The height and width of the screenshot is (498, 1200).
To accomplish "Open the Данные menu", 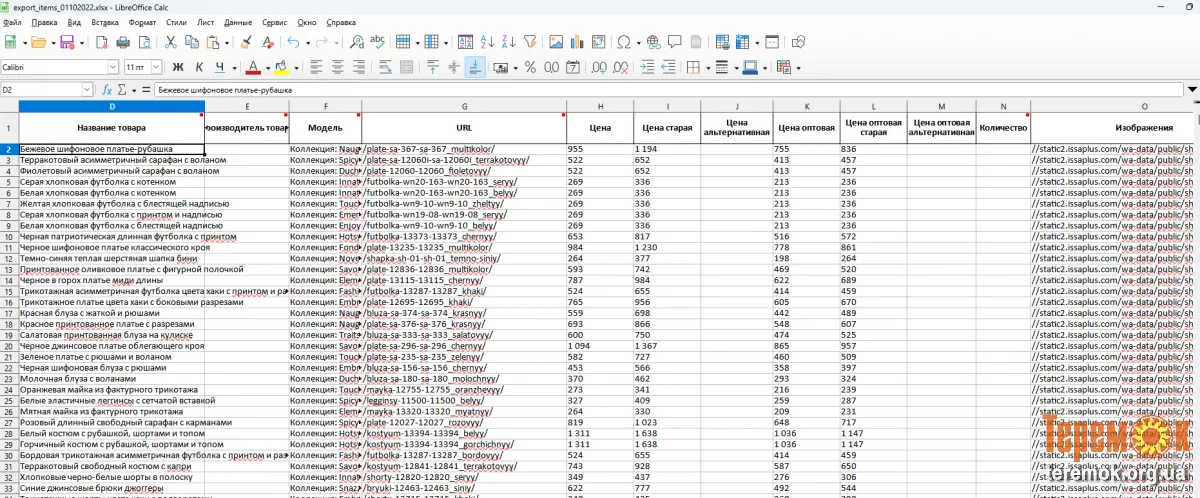I will pyautogui.click(x=238, y=21).
